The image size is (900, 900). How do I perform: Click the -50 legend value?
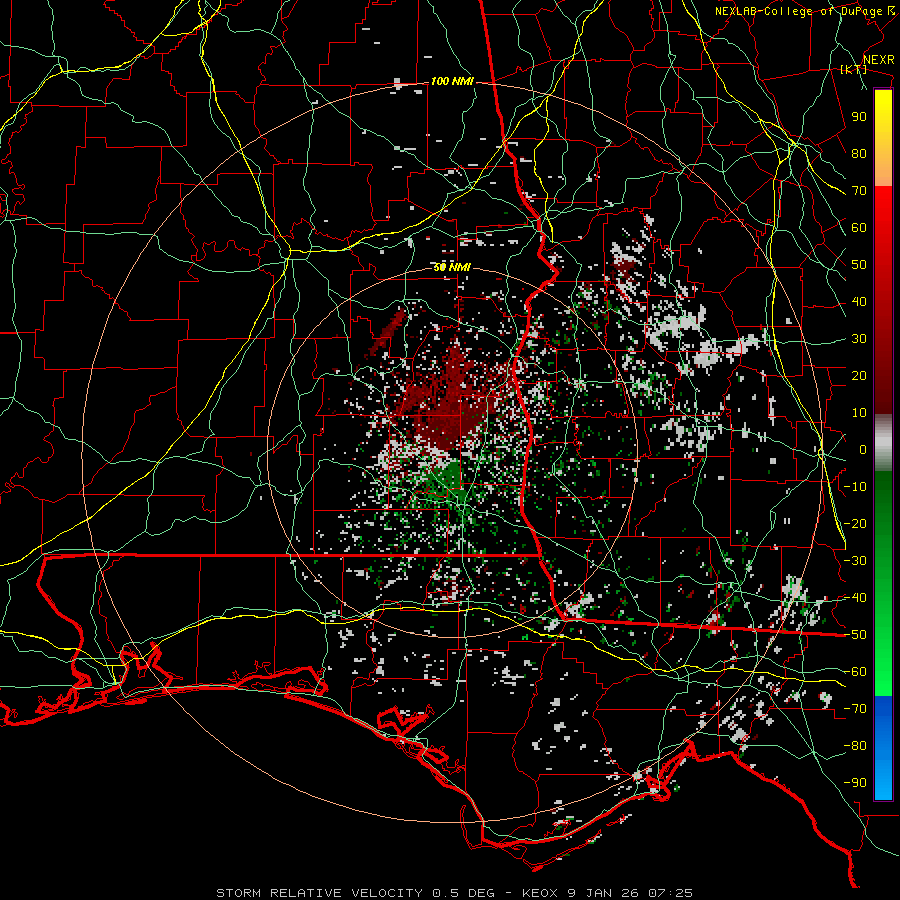pos(855,635)
